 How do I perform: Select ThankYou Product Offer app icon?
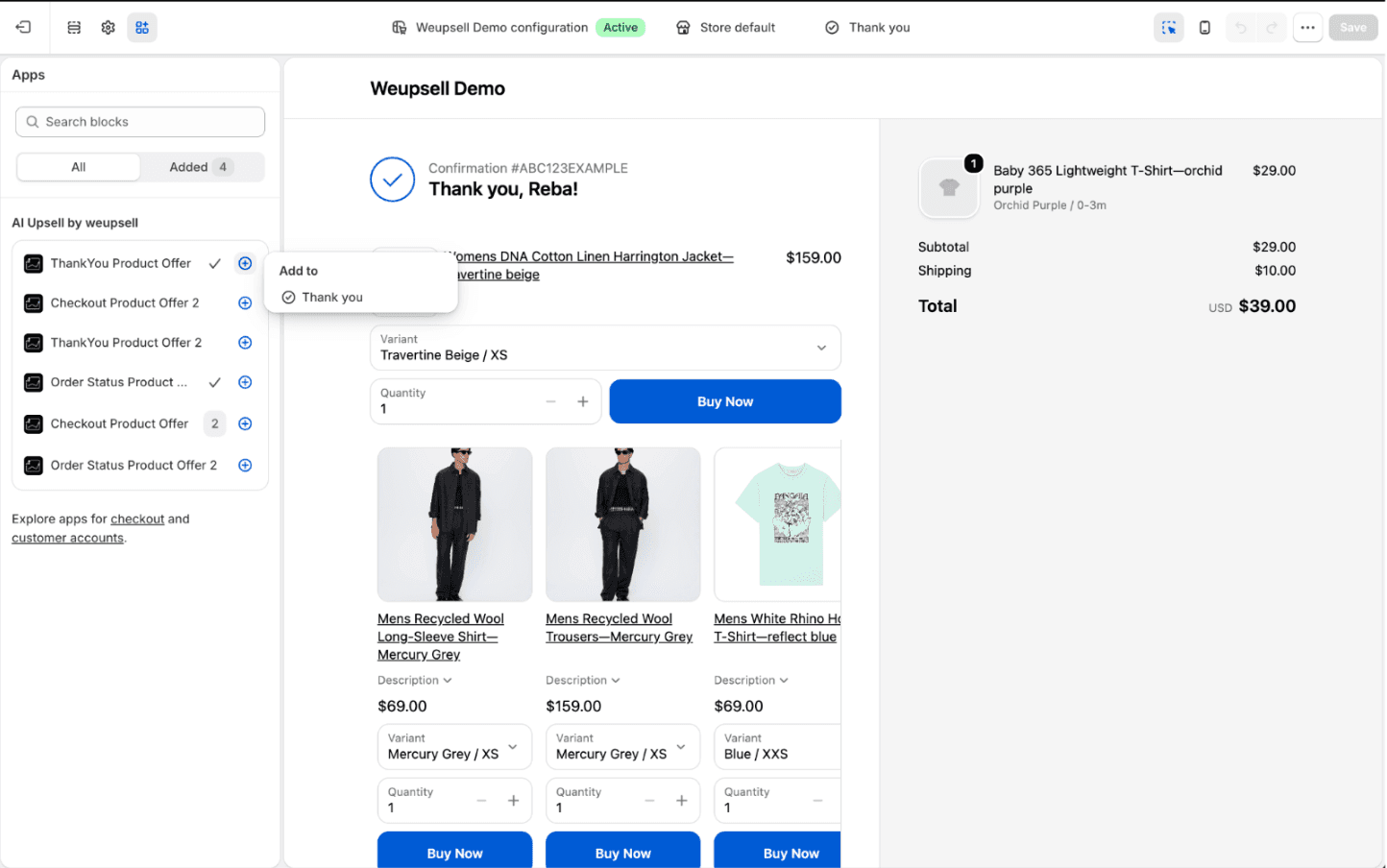click(34, 263)
